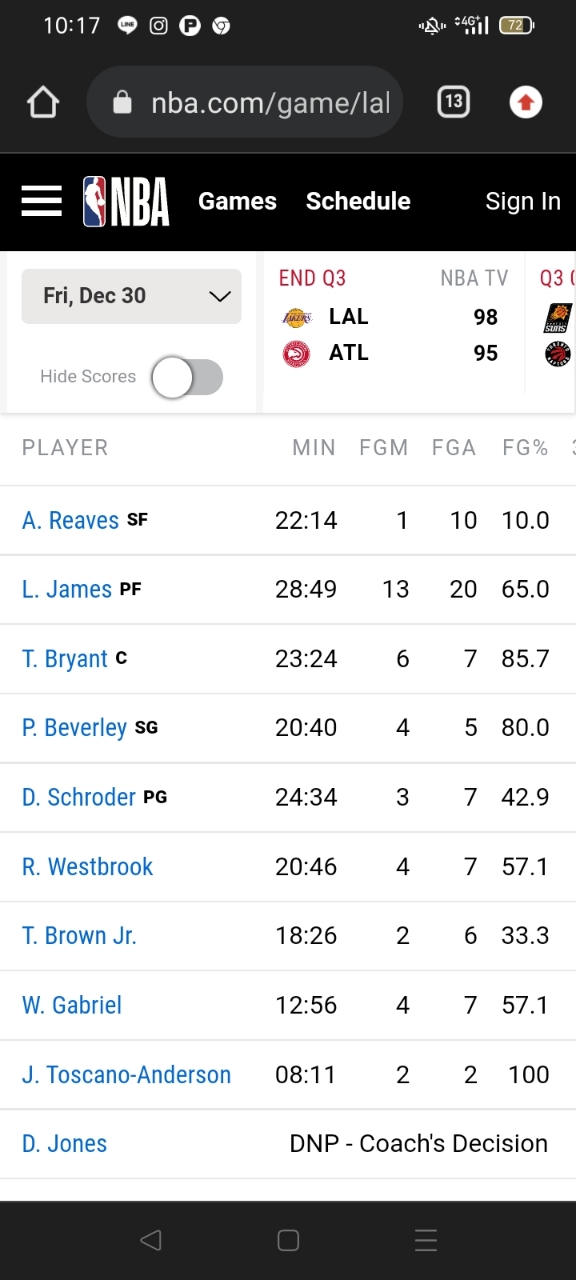Tap the red upload arrow icon
Image resolution: width=576 pixels, height=1280 pixels.
[x=526, y=102]
